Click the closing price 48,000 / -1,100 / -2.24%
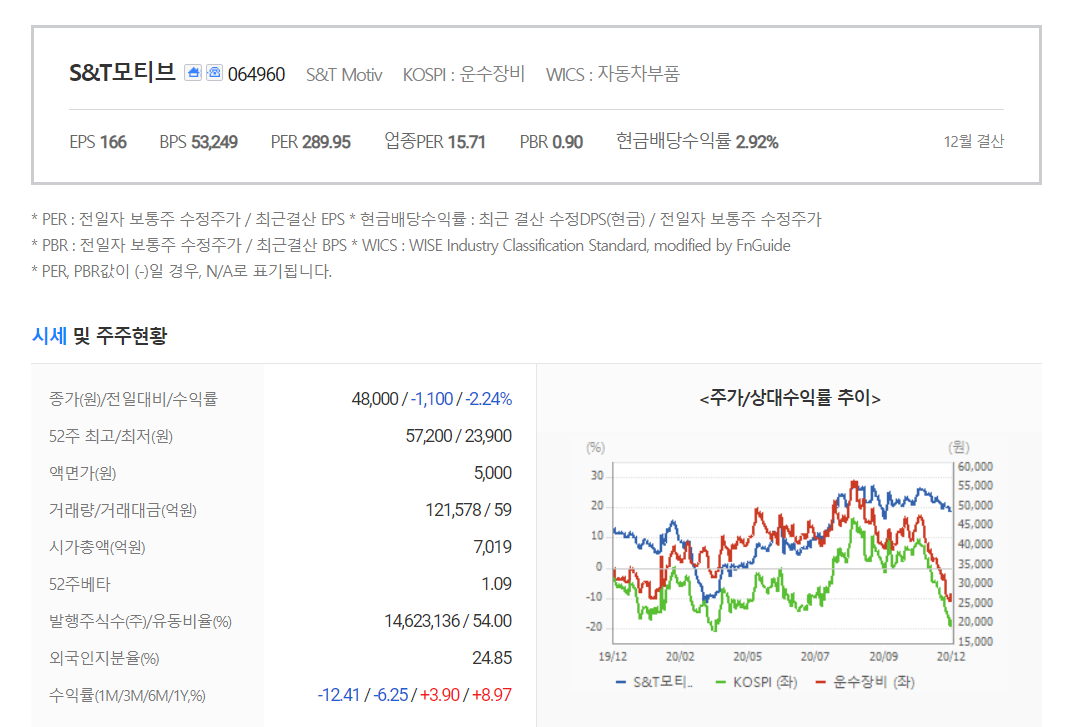 (432, 398)
